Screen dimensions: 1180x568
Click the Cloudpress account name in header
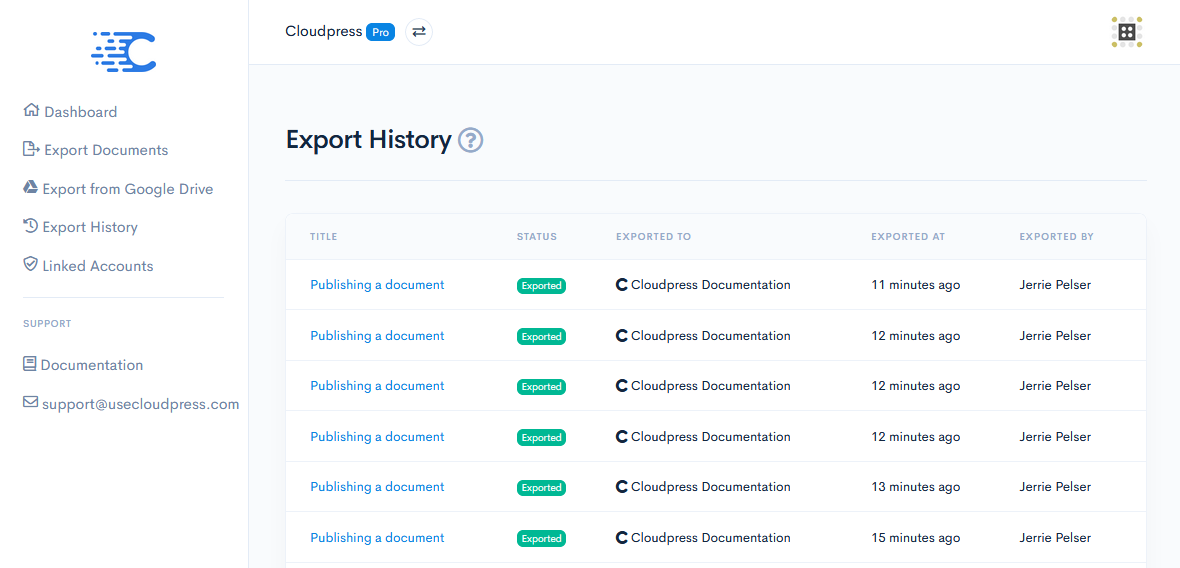pyautogui.click(x=324, y=32)
